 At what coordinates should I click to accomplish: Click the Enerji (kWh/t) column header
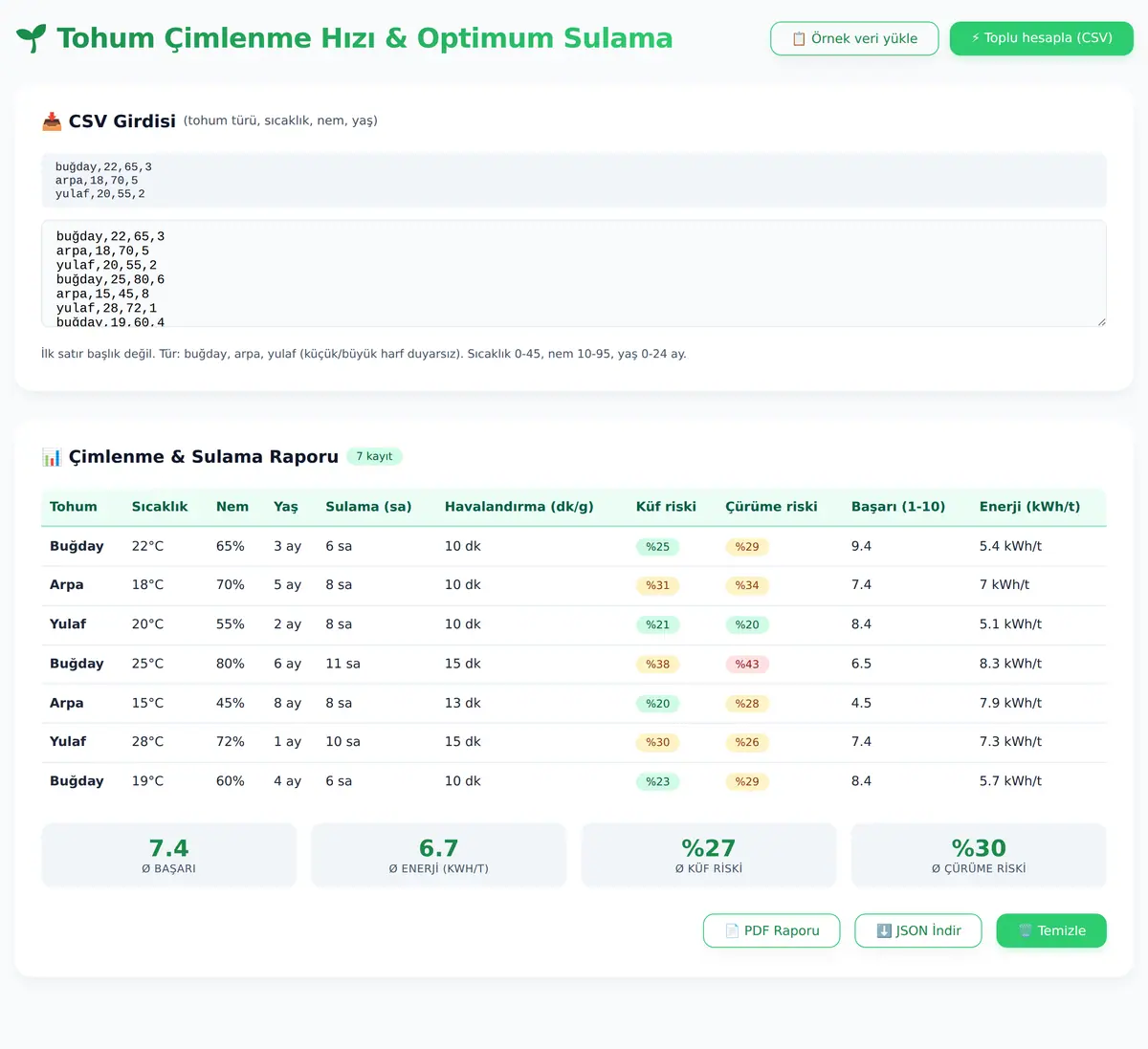click(1029, 507)
